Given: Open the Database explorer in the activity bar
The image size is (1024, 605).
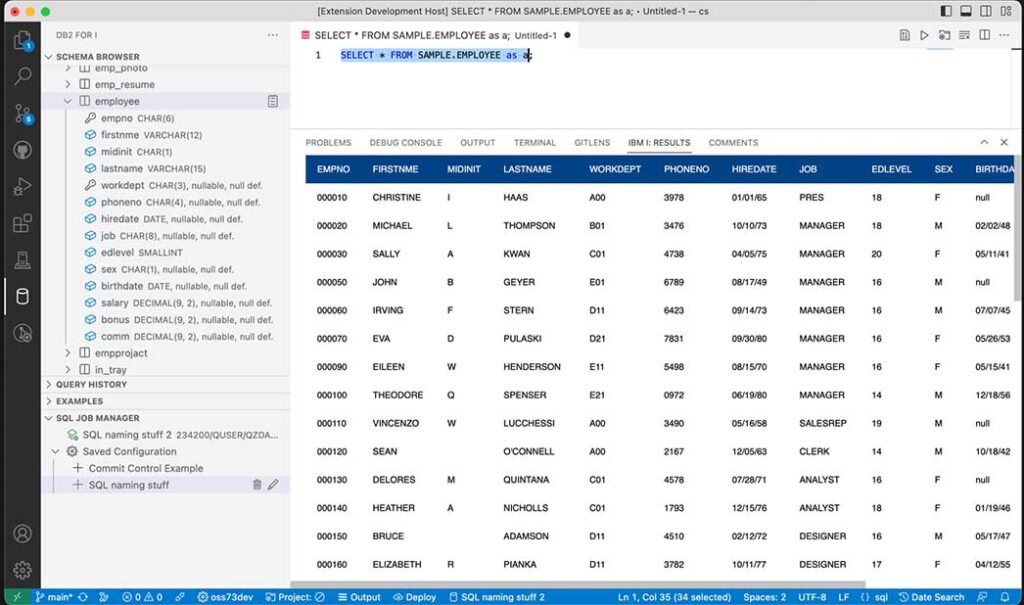Looking at the screenshot, I should [x=20, y=295].
